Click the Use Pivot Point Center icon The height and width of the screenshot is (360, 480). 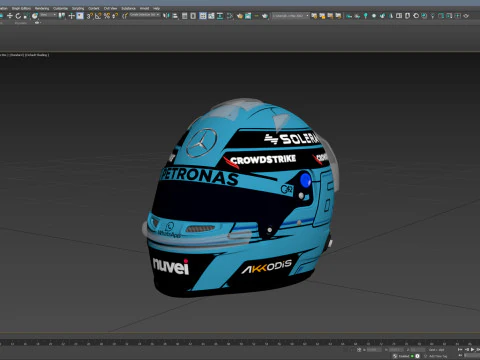(x=62, y=16)
